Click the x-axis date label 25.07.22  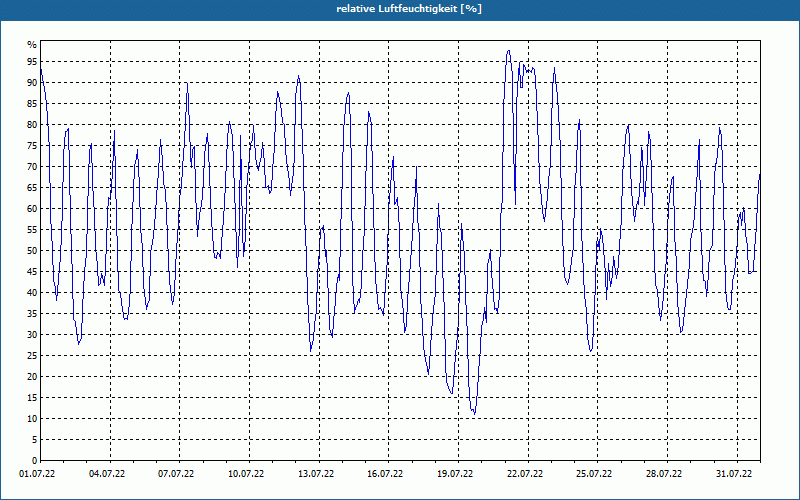(594, 474)
